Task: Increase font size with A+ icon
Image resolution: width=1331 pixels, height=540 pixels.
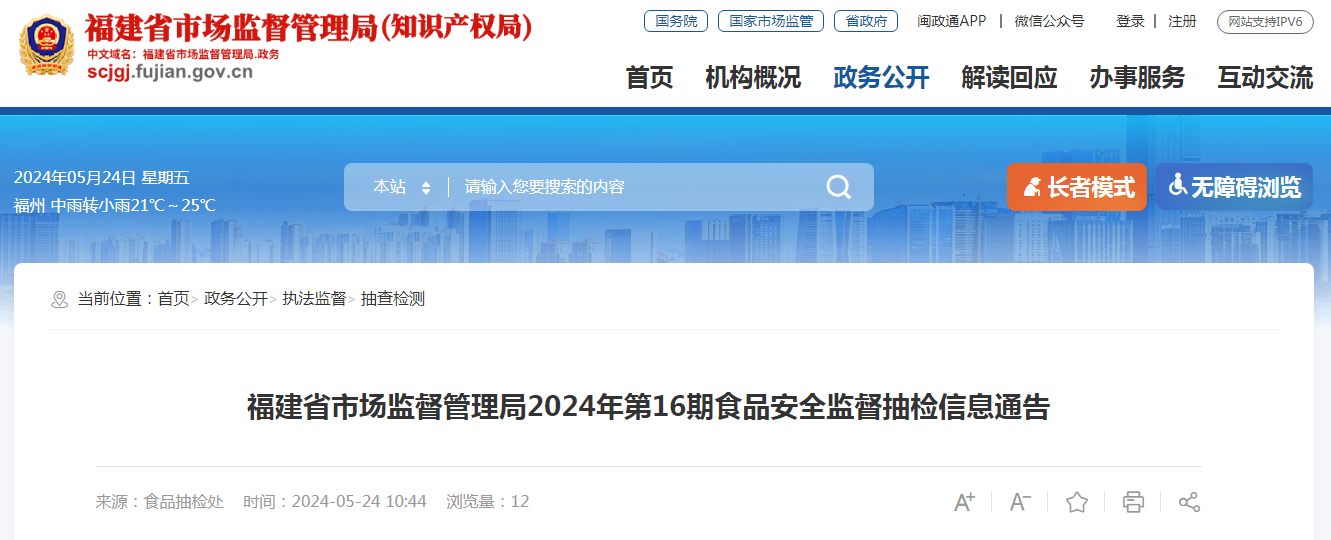Action: [x=964, y=502]
